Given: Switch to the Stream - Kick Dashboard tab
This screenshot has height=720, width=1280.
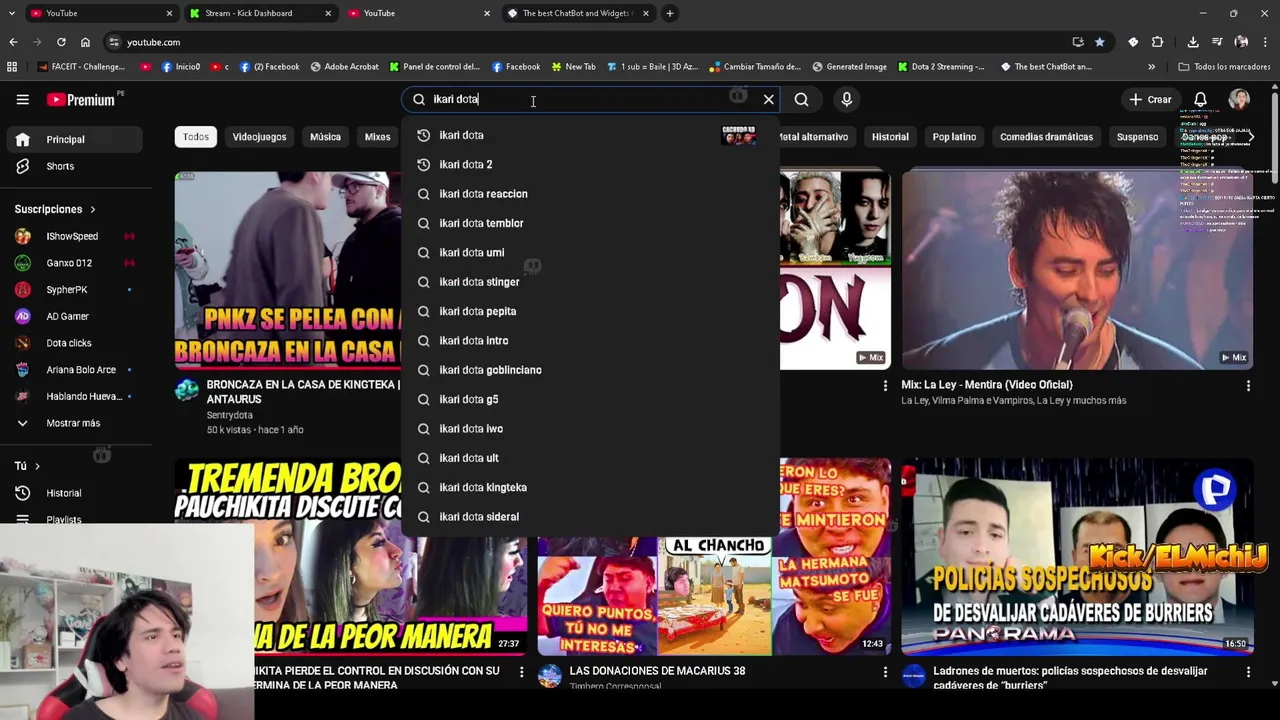Looking at the screenshot, I should [x=260, y=13].
